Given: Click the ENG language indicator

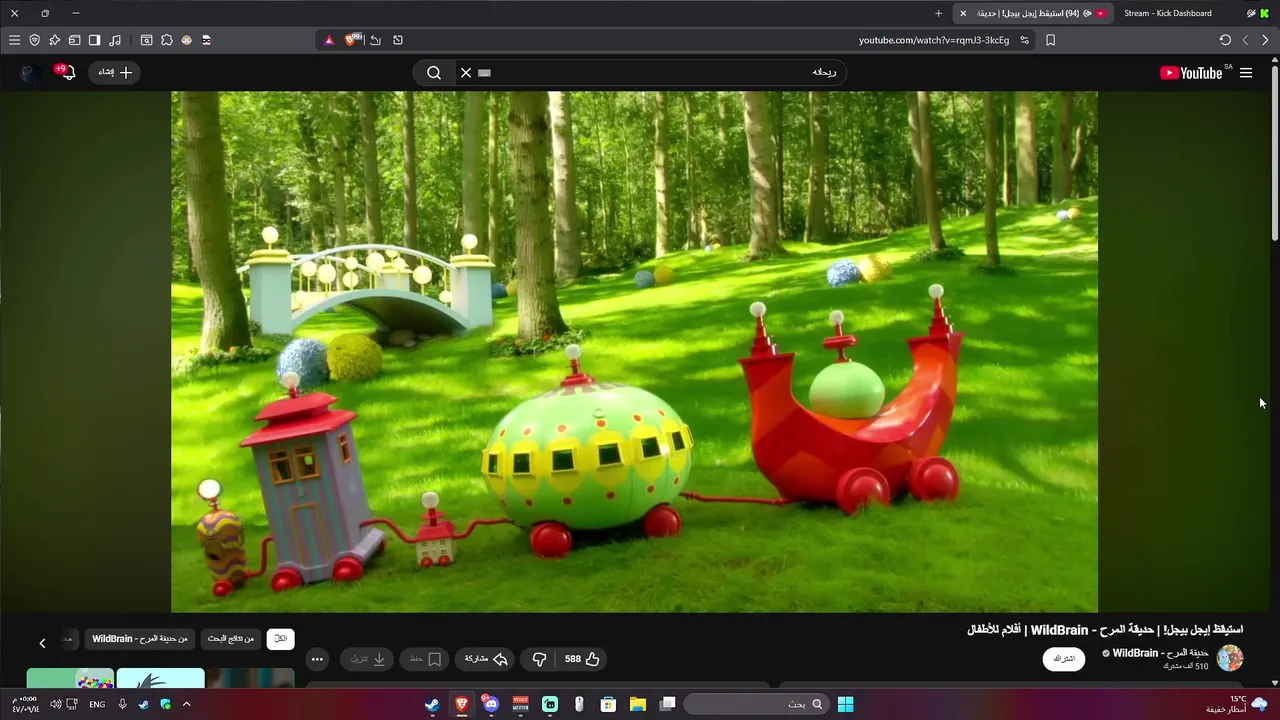Looking at the screenshot, I should pyautogui.click(x=97, y=704).
